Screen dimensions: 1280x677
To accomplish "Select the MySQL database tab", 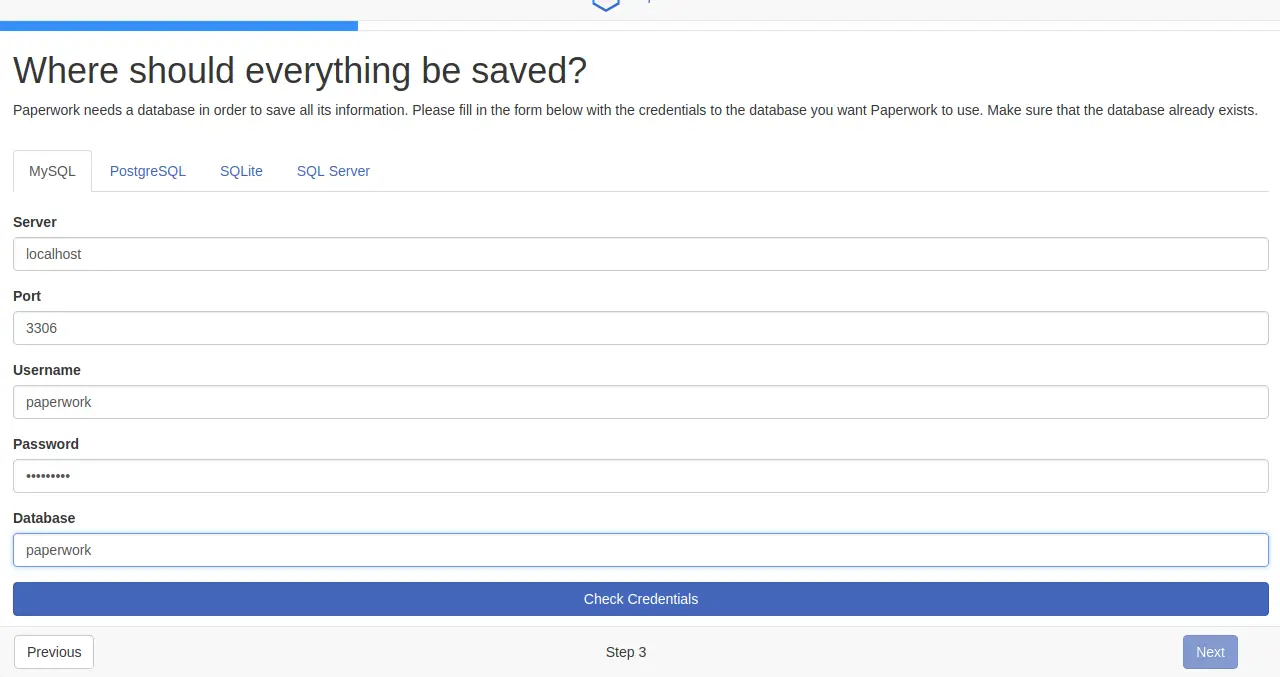I will (x=52, y=171).
